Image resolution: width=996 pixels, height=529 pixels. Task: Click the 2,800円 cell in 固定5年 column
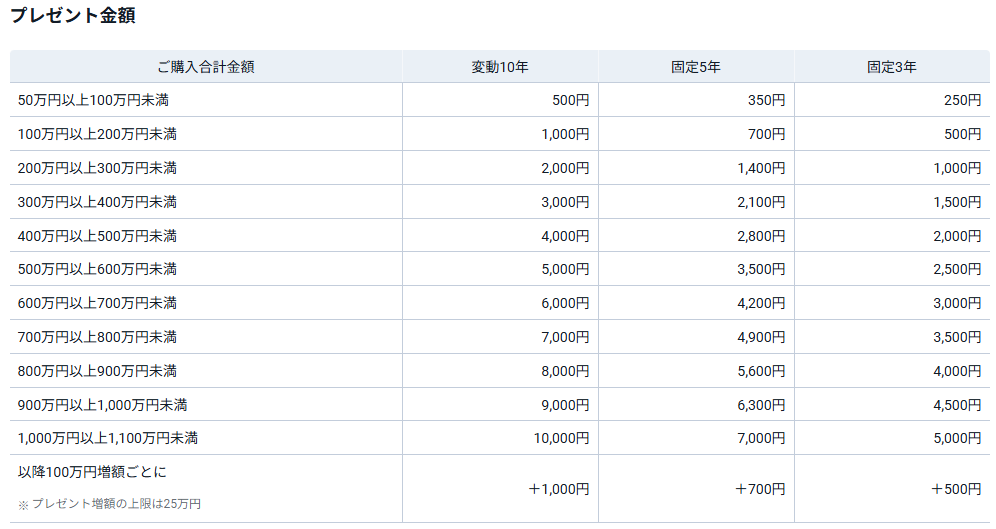point(760,236)
